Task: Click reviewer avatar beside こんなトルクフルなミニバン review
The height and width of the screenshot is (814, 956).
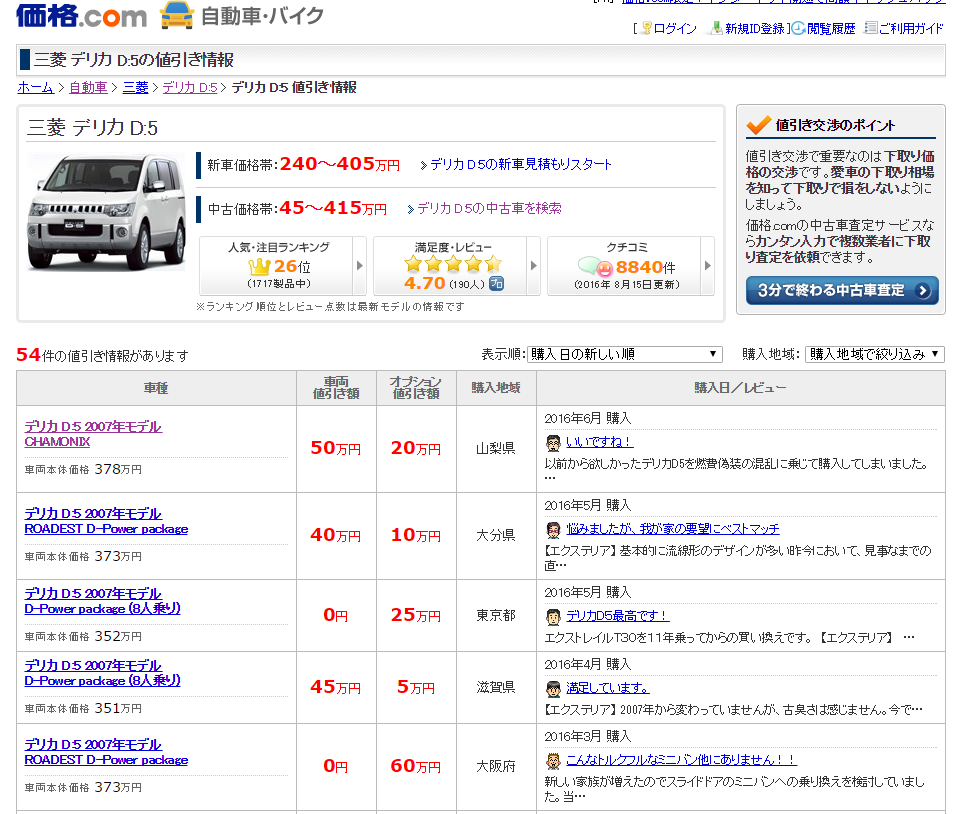Action: (x=553, y=761)
